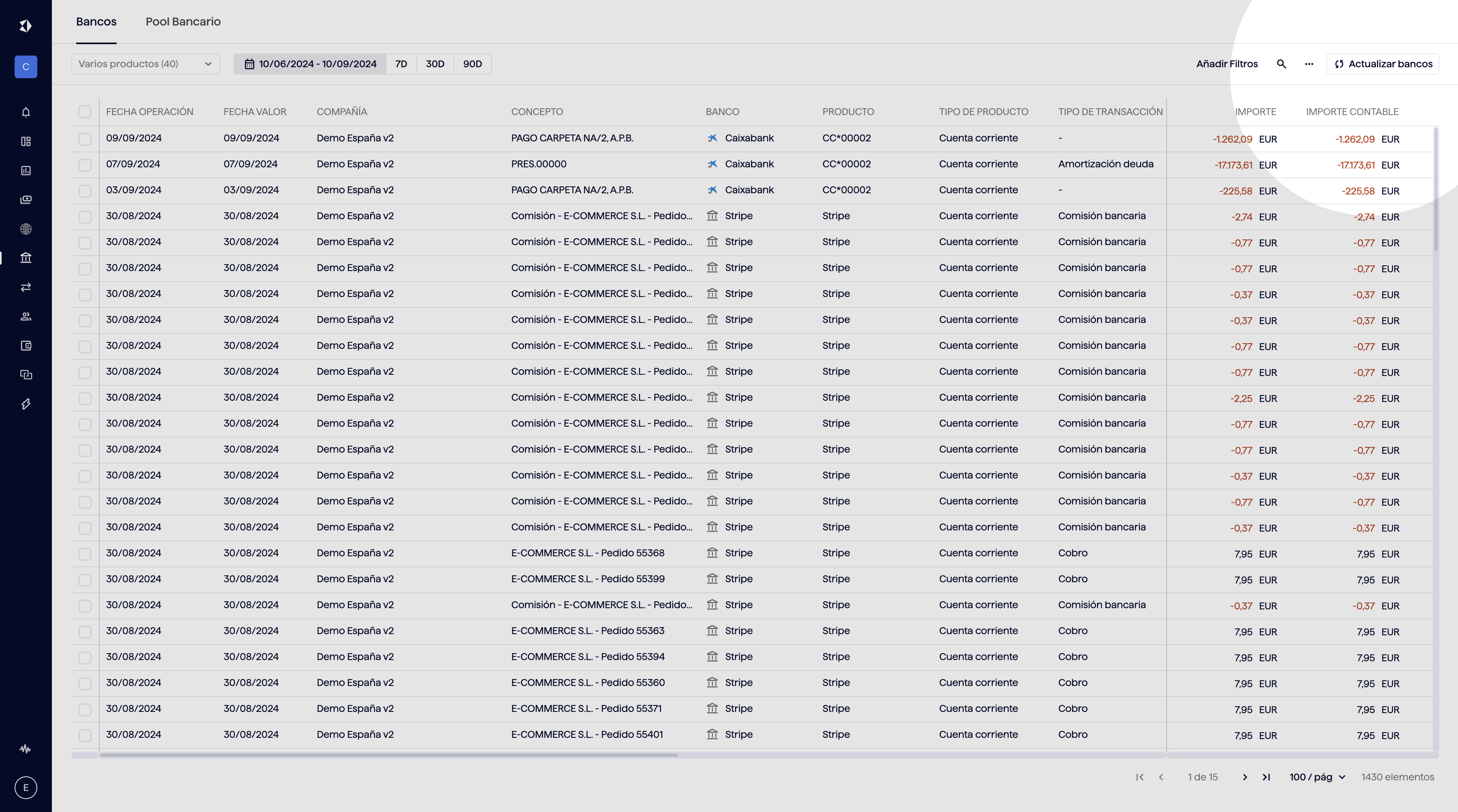The image size is (1458, 812).
Task: Open the bar chart reports icon in sidebar
Action: (x=26, y=170)
